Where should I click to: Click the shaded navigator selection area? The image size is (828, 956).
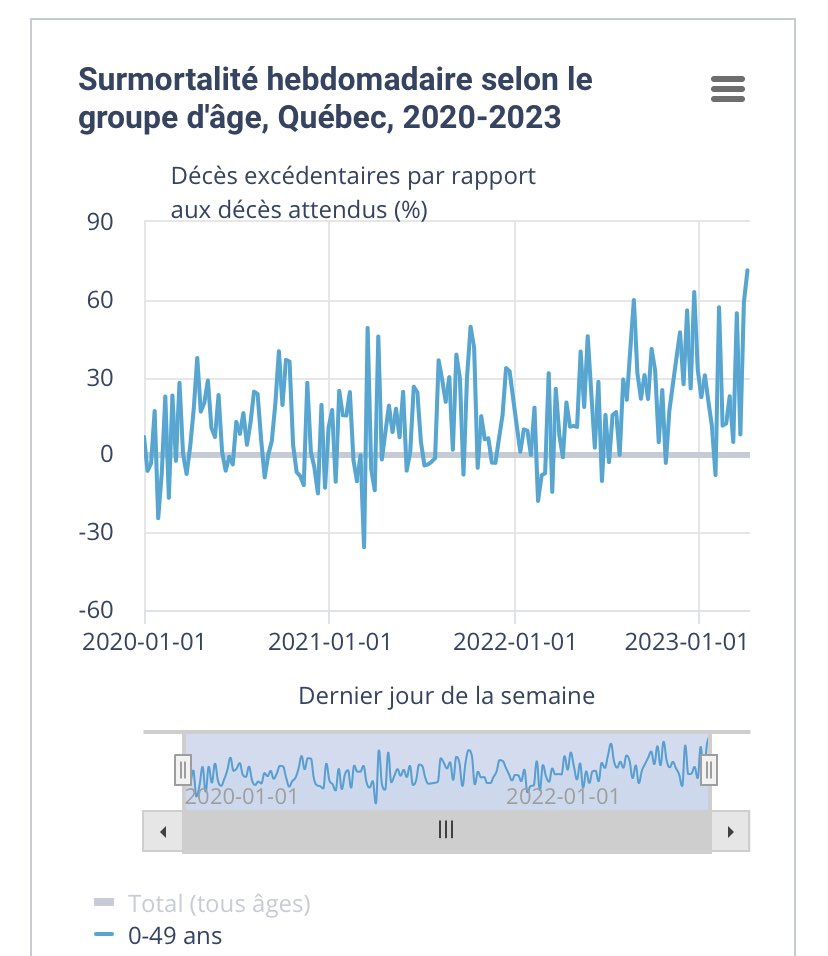(446, 771)
